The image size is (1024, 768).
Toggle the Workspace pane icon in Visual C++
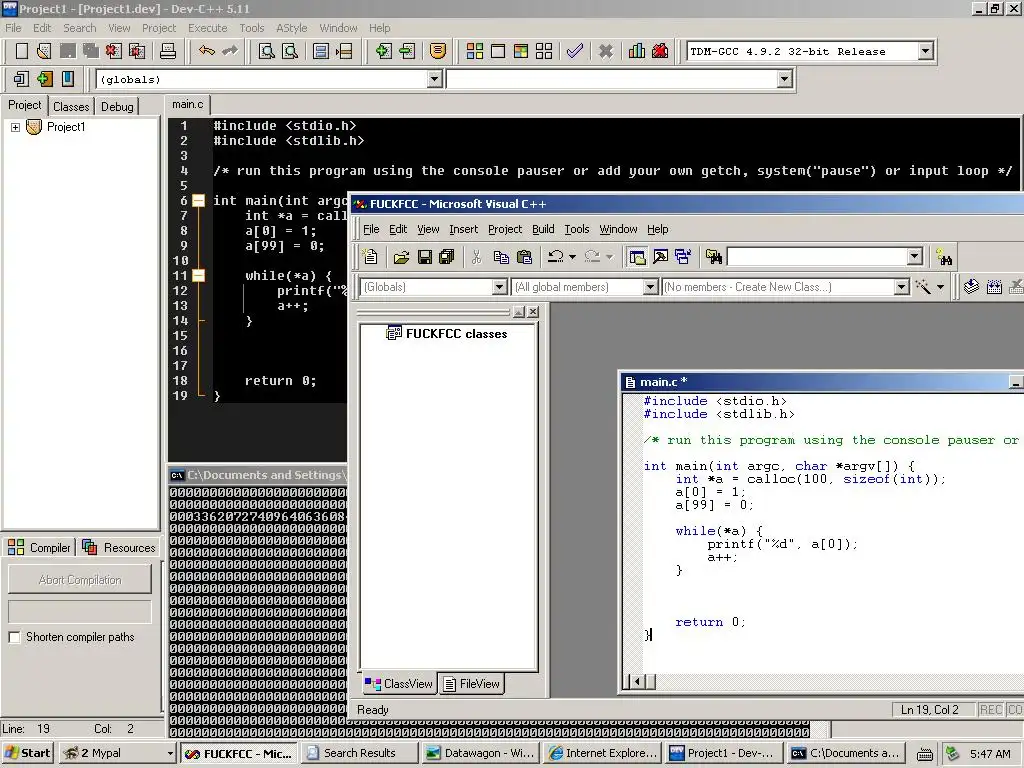(637, 257)
